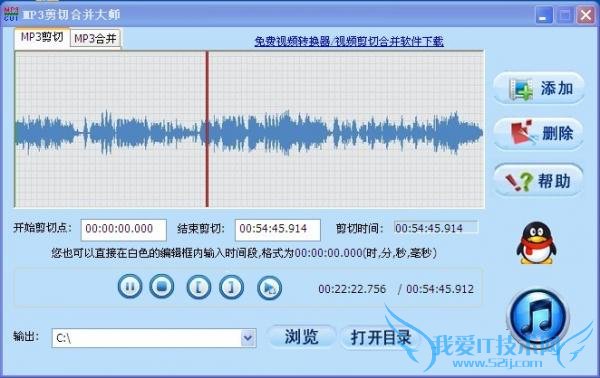
Task: Click the QQ penguin icon
Action: tap(536, 244)
